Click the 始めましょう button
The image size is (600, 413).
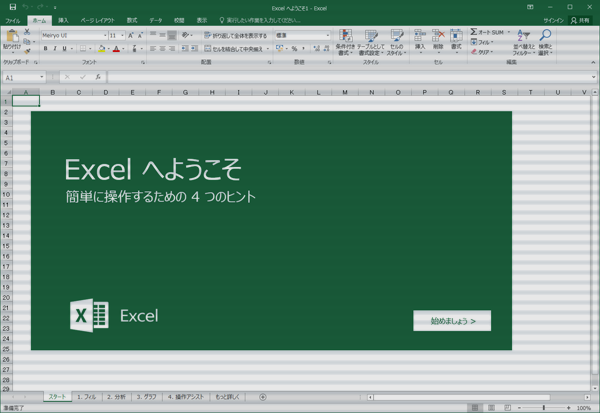pos(452,321)
